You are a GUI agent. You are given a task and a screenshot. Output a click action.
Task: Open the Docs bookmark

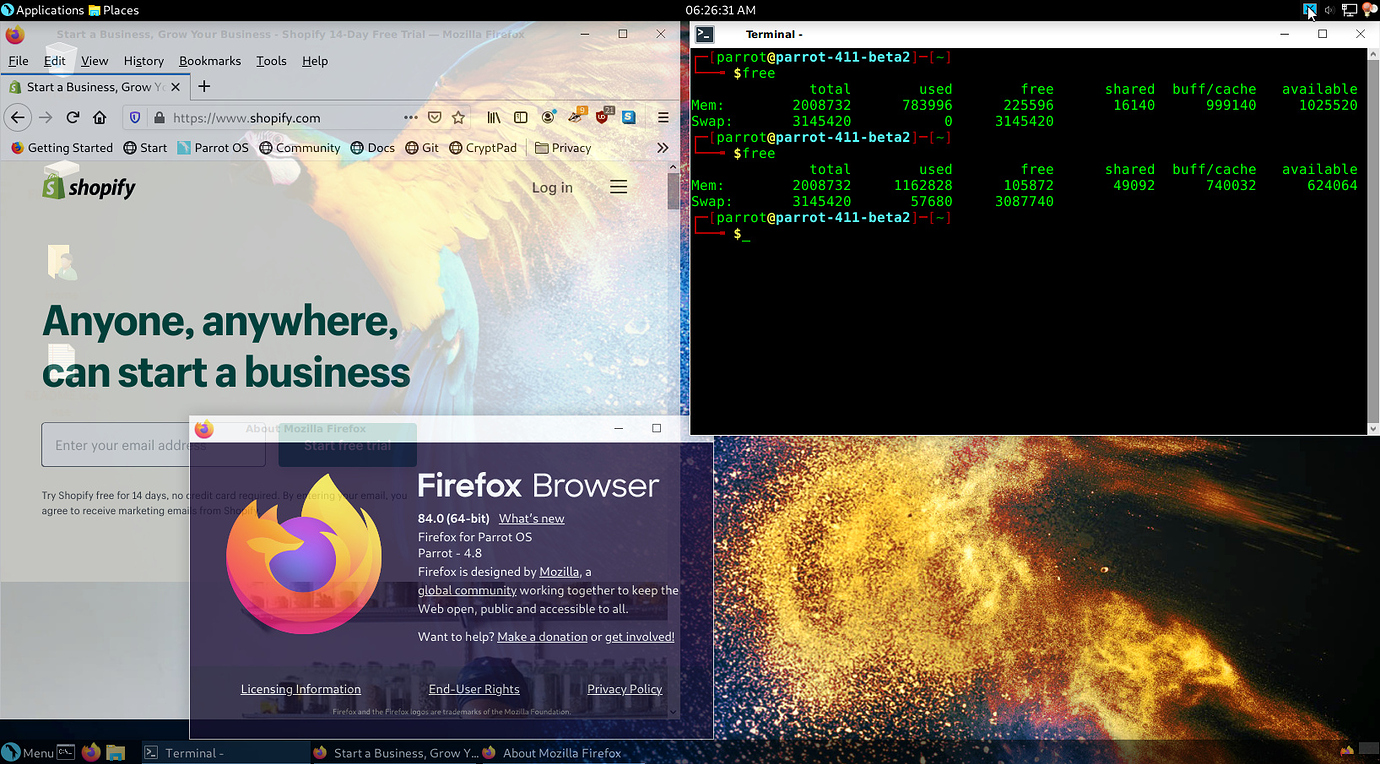(x=372, y=147)
